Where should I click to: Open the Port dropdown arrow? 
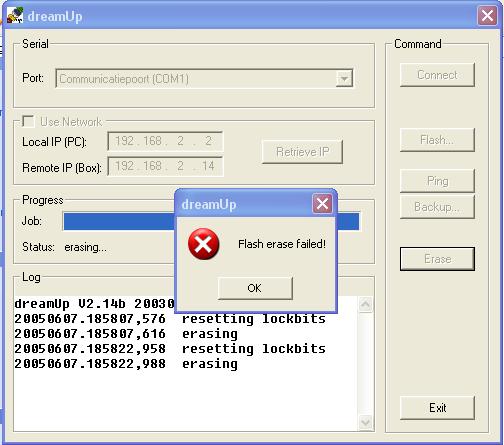344,79
